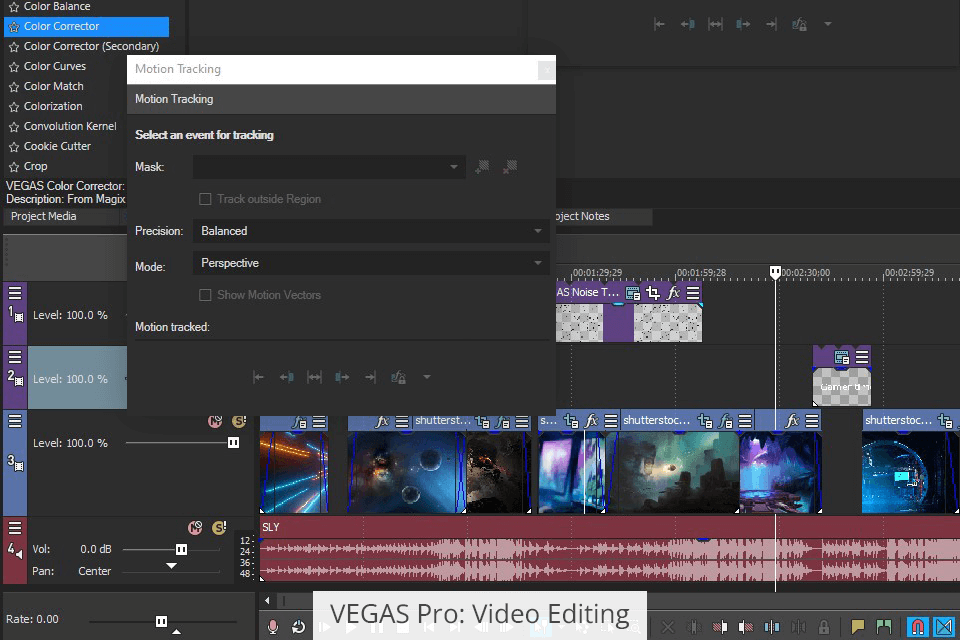Screen dimensions: 960x640
Task: Click track both directions in Motion Tracking dialog
Action: 314,377
